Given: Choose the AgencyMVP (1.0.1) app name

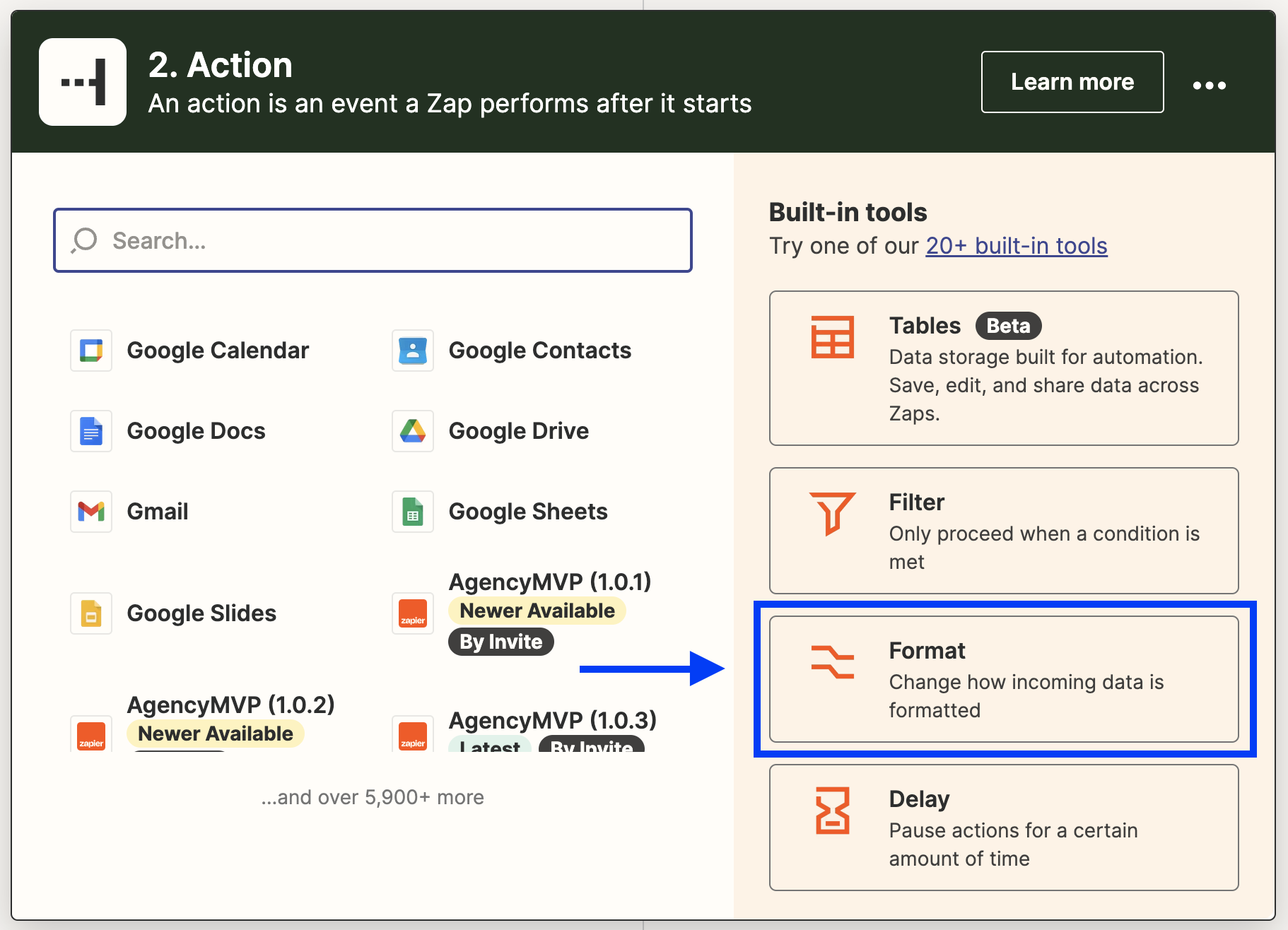Looking at the screenshot, I should [550, 582].
